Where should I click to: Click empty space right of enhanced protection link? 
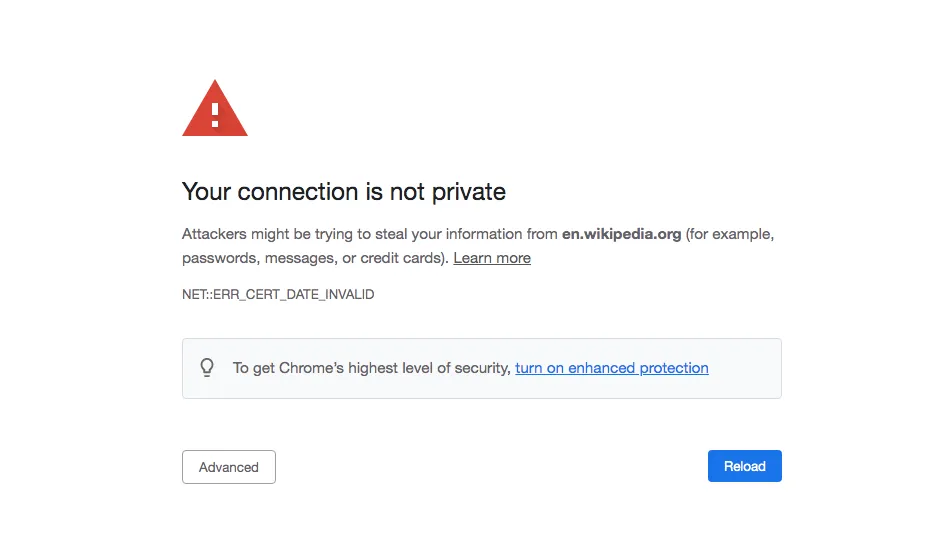pyautogui.click(x=744, y=368)
